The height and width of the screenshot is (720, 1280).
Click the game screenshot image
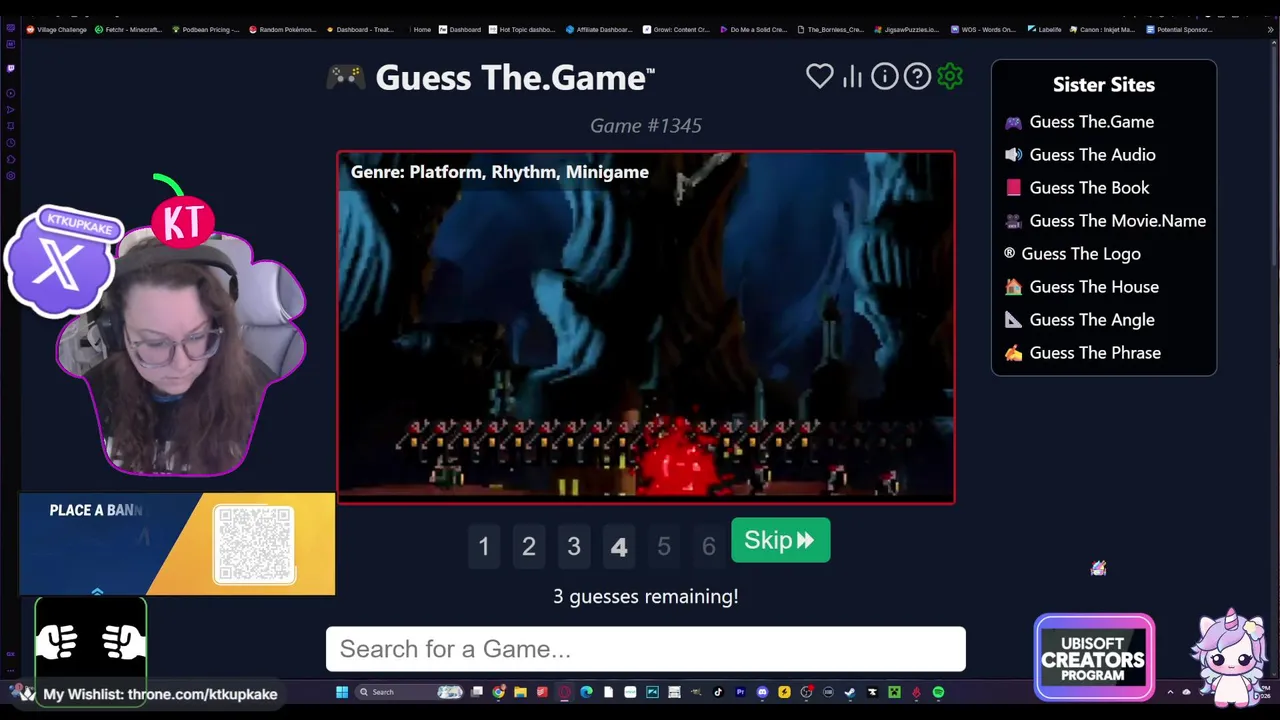pos(646,327)
